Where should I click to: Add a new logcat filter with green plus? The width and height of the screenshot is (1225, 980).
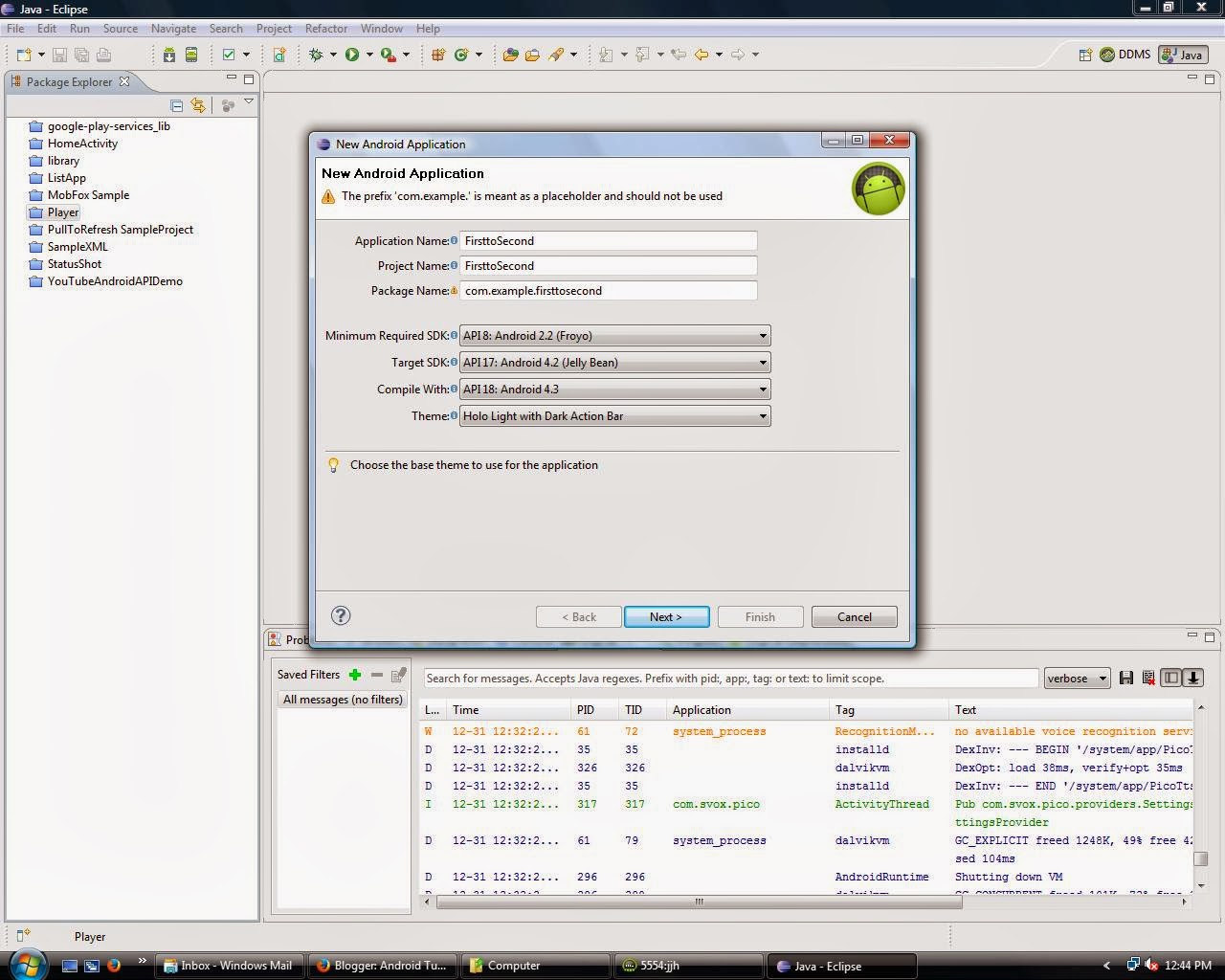(355, 675)
